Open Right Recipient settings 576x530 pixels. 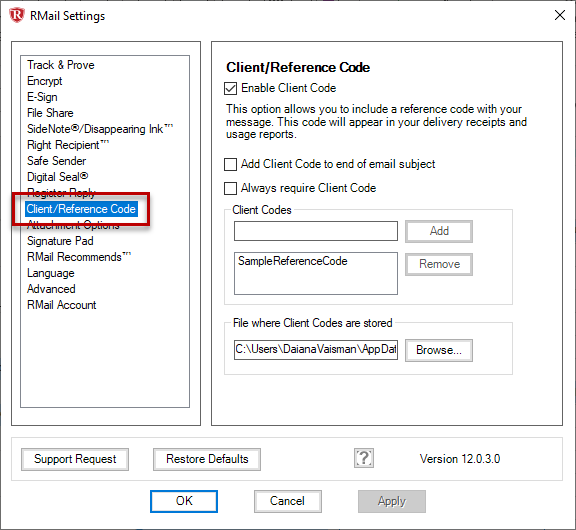[x=68, y=145]
